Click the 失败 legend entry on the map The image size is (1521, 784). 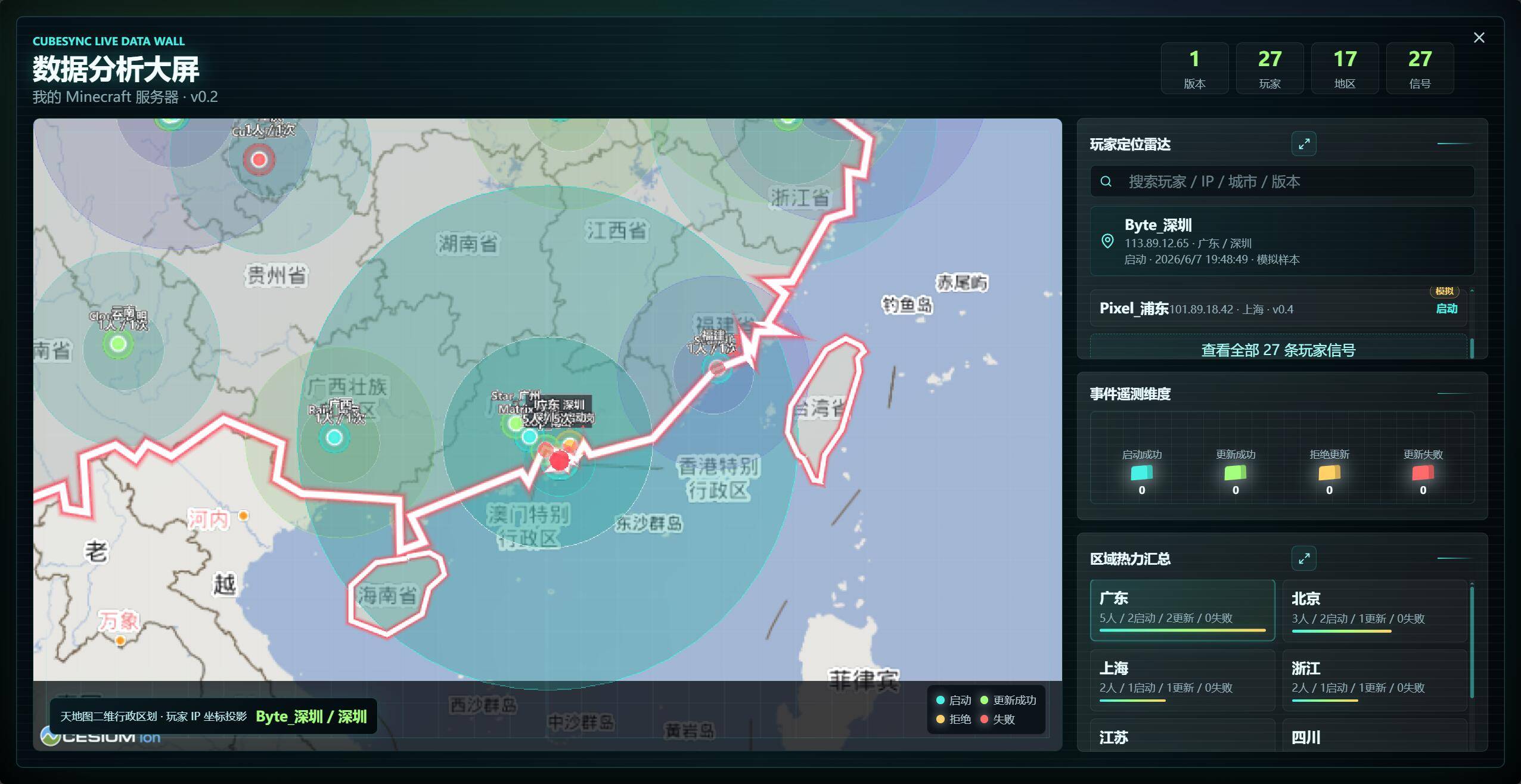998,719
